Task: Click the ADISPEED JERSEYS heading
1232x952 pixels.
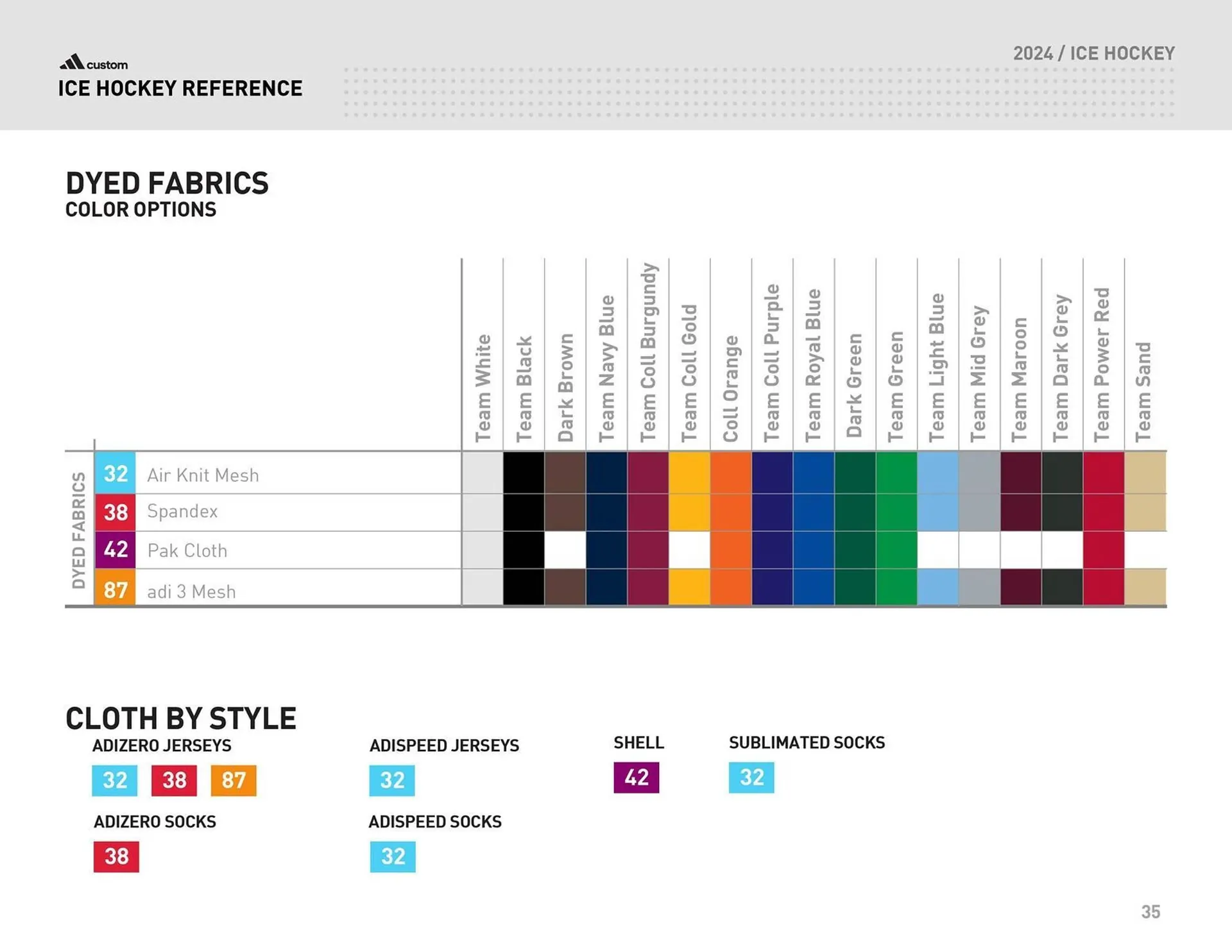Action: (x=444, y=745)
